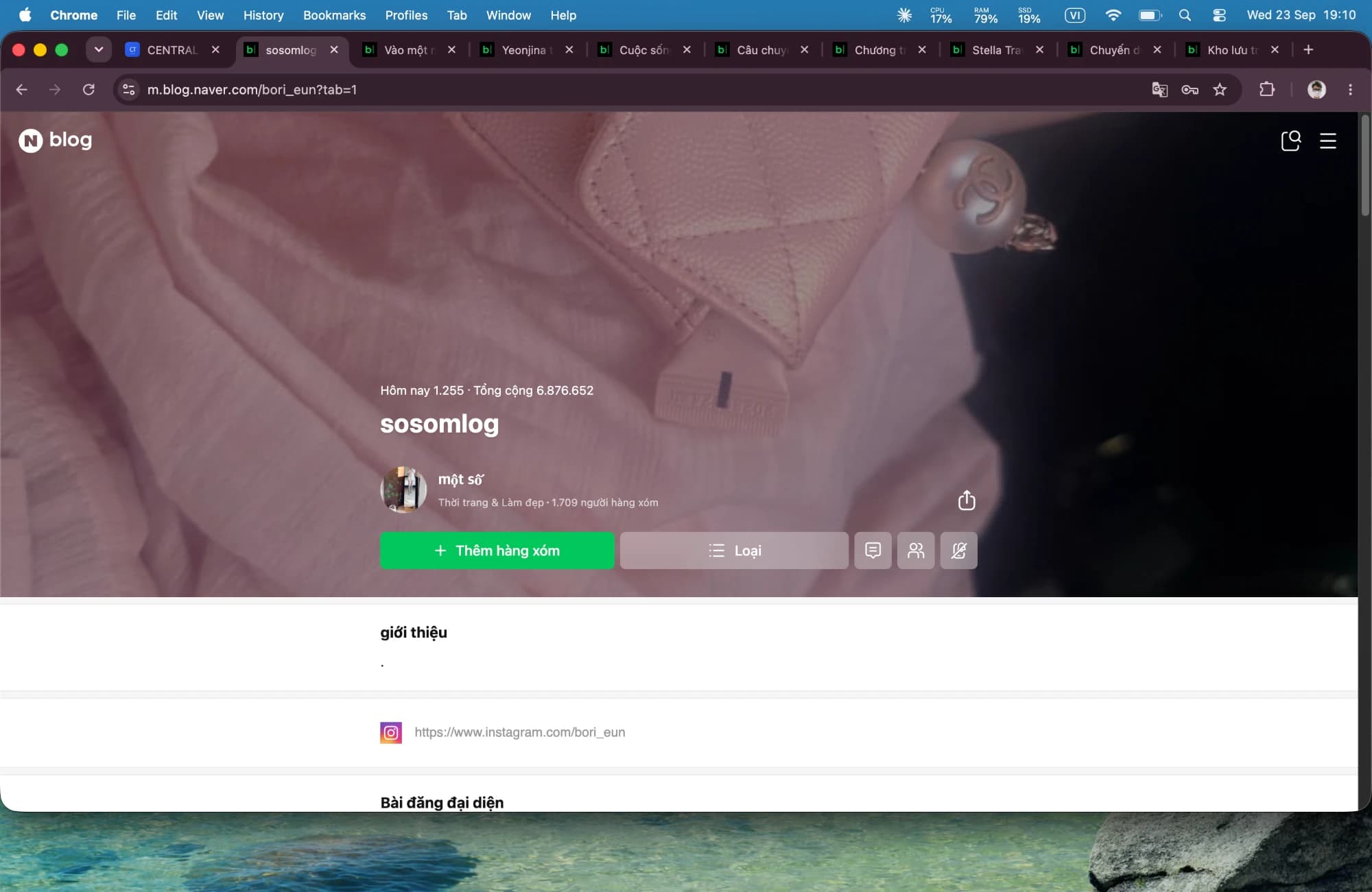The height and width of the screenshot is (892, 1372).
Task: Close the sosomlog tab
Action: click(334, 49)
